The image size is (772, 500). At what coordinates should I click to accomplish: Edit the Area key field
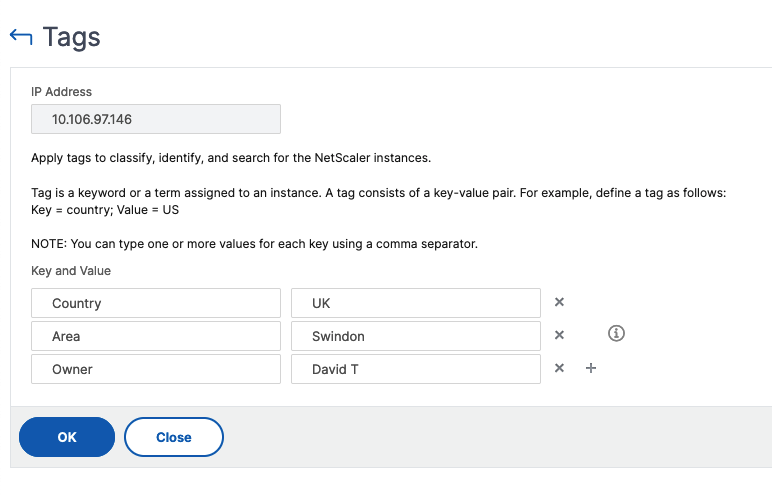coord(156,336)
